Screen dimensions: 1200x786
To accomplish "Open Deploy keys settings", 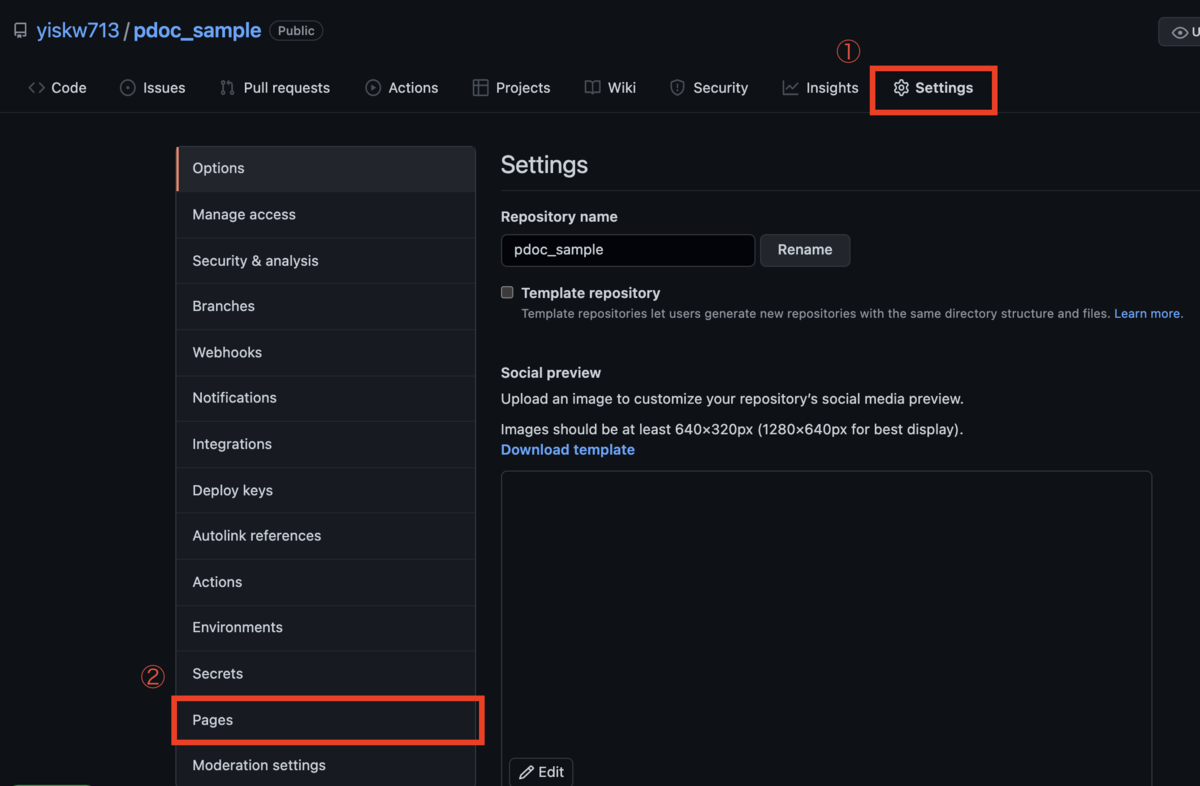I will tap(232, 490).
